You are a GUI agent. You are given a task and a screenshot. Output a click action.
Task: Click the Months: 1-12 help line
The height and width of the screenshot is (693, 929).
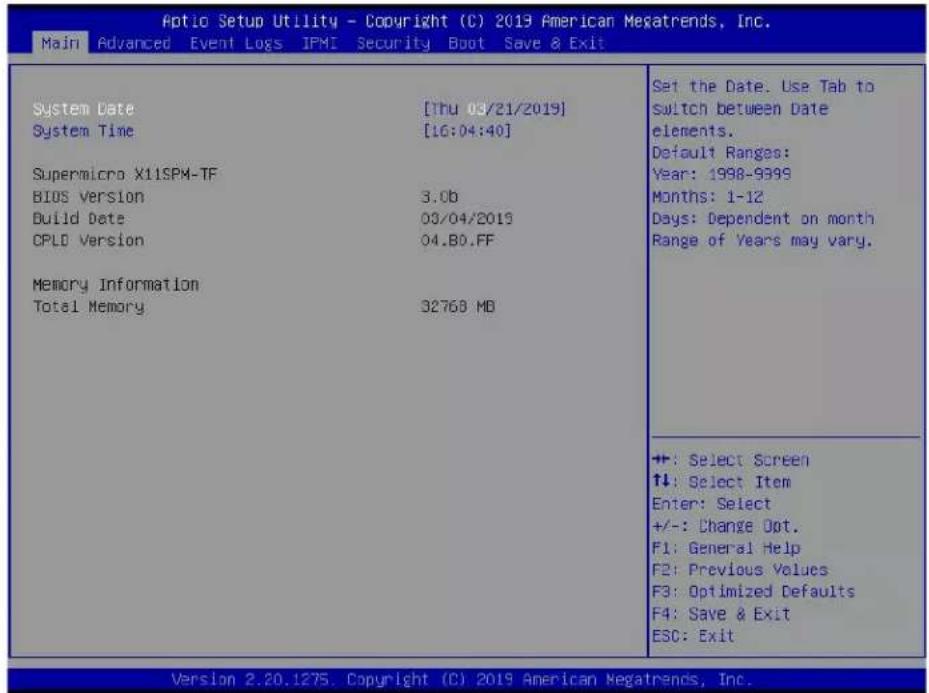(x=707, y=197)
